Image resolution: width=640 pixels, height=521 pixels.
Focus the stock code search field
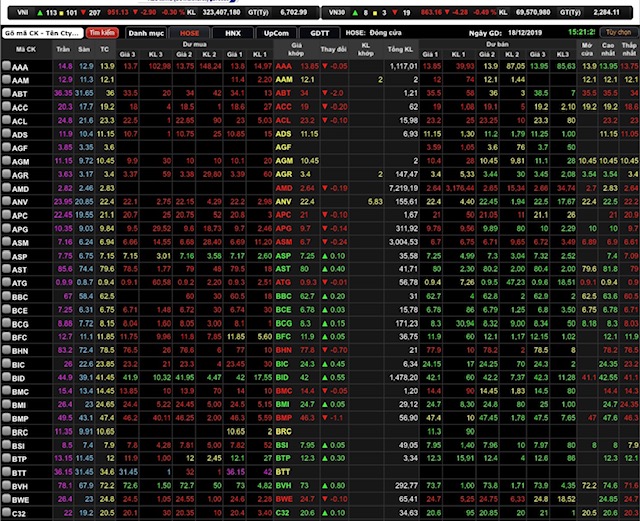pyautogui.click(x=42, y=33)
